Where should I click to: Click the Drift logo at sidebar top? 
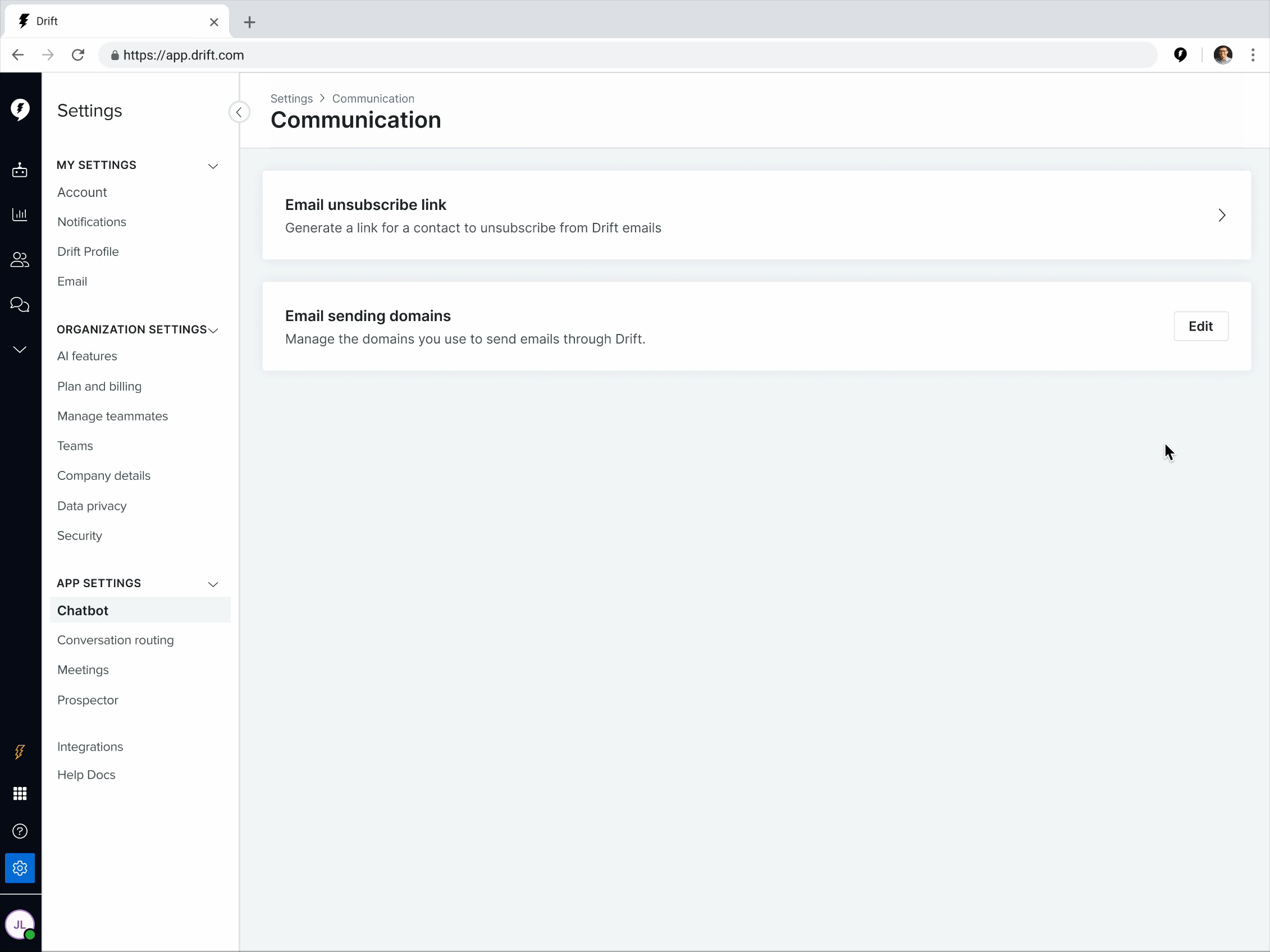(x=20, y=109)
